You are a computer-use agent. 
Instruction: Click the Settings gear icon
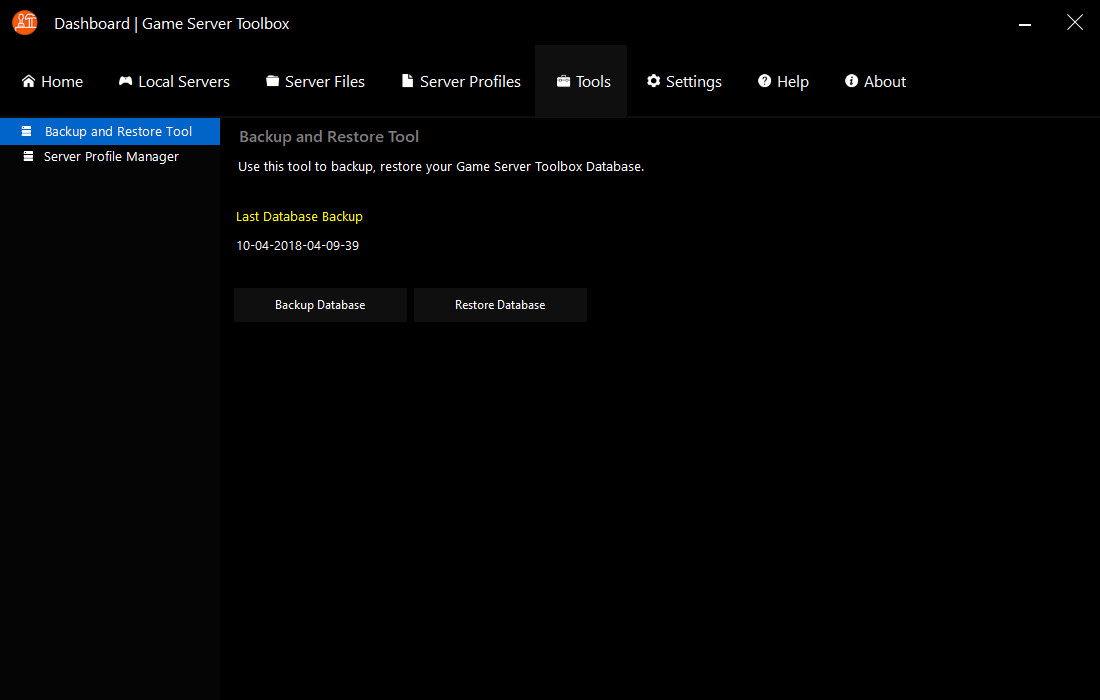653,81
